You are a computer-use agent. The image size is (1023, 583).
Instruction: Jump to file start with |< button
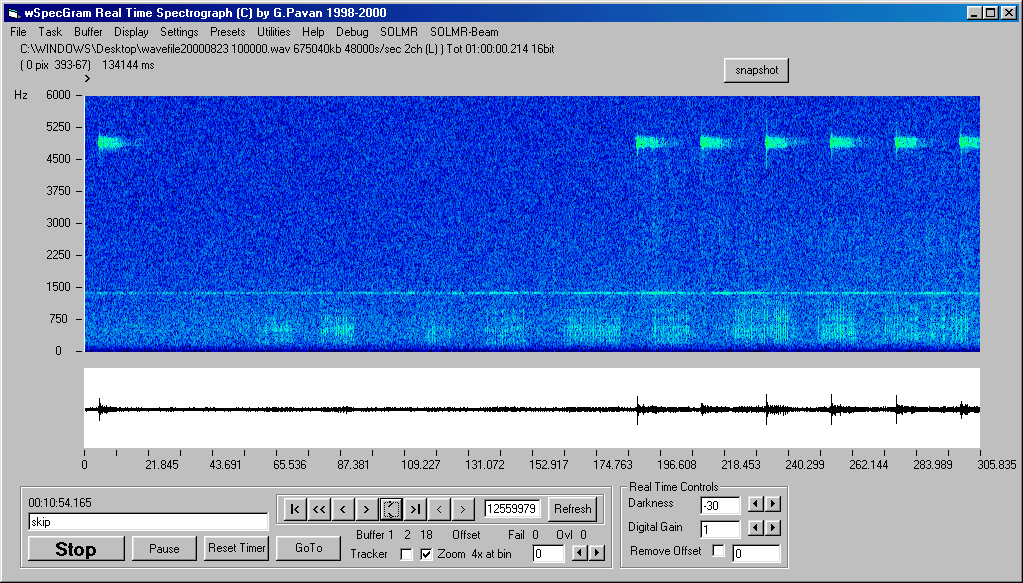tap(295, 509)
